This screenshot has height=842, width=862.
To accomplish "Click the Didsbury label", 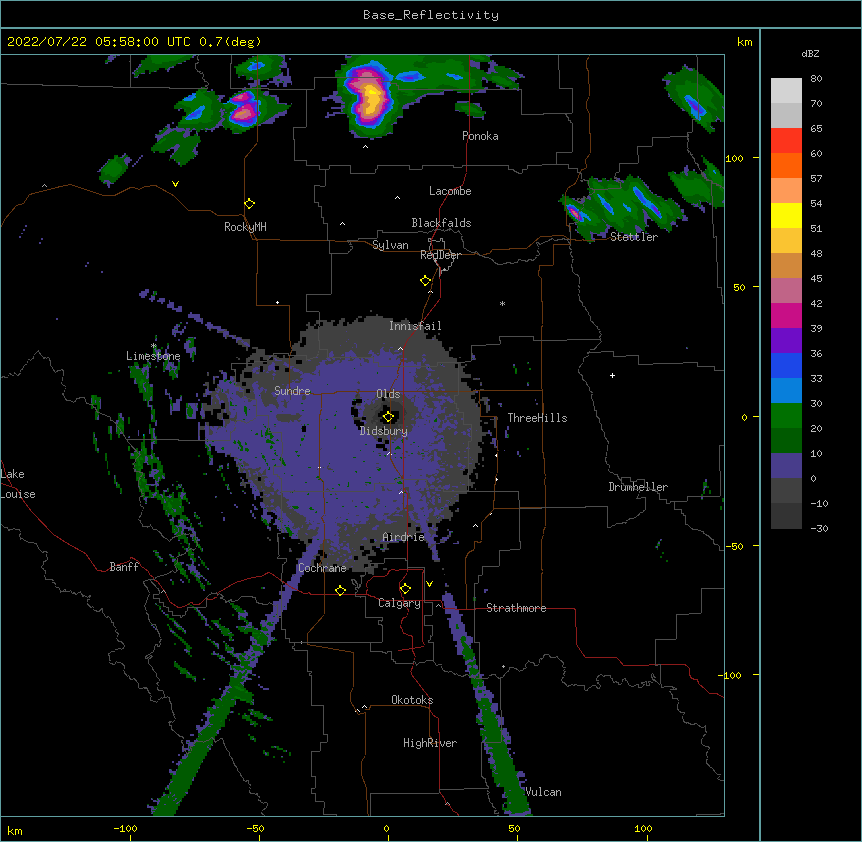I will pos(384,431).
